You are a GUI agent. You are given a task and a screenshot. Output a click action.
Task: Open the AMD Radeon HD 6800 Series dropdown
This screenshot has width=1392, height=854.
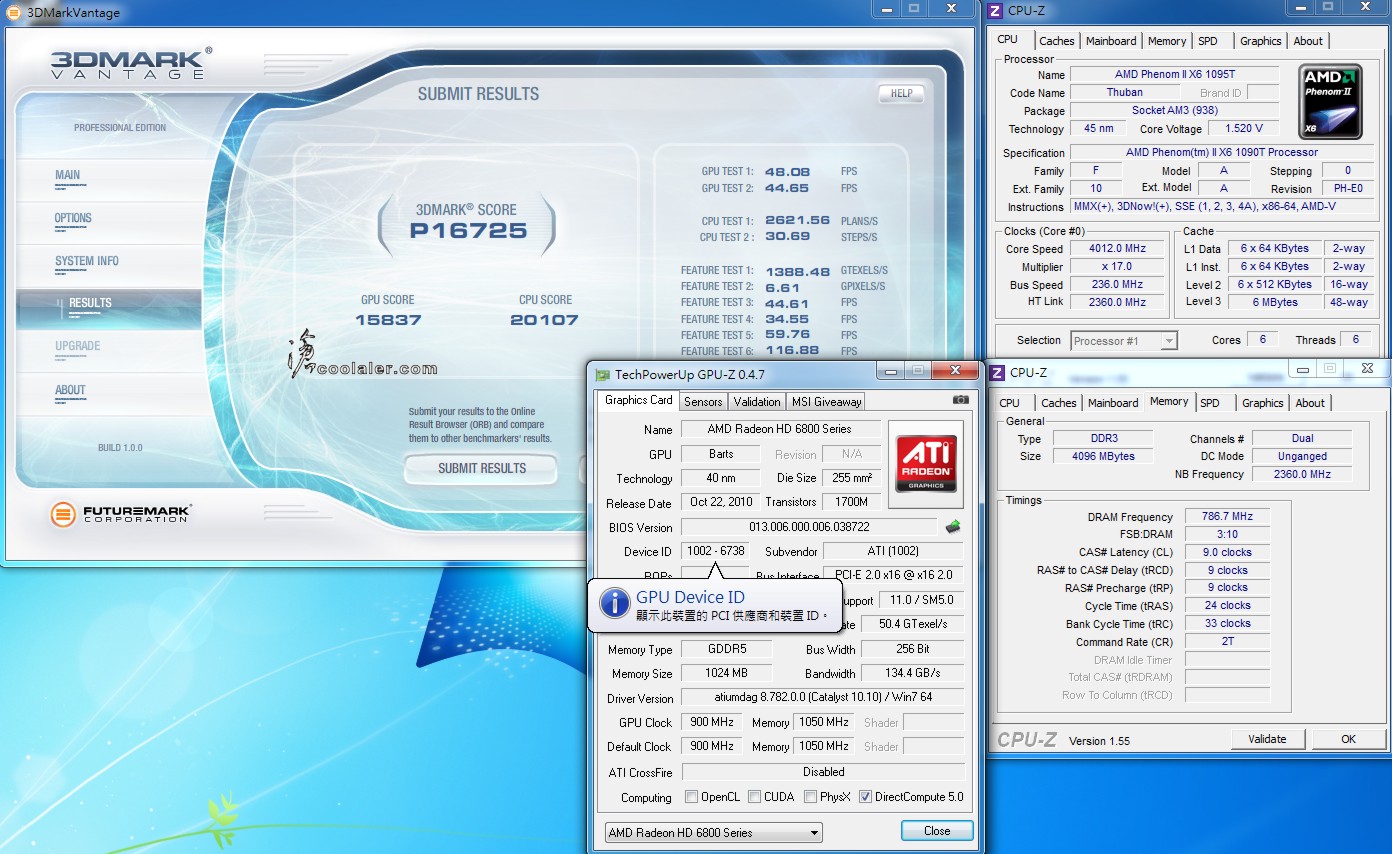click(713, 832)
